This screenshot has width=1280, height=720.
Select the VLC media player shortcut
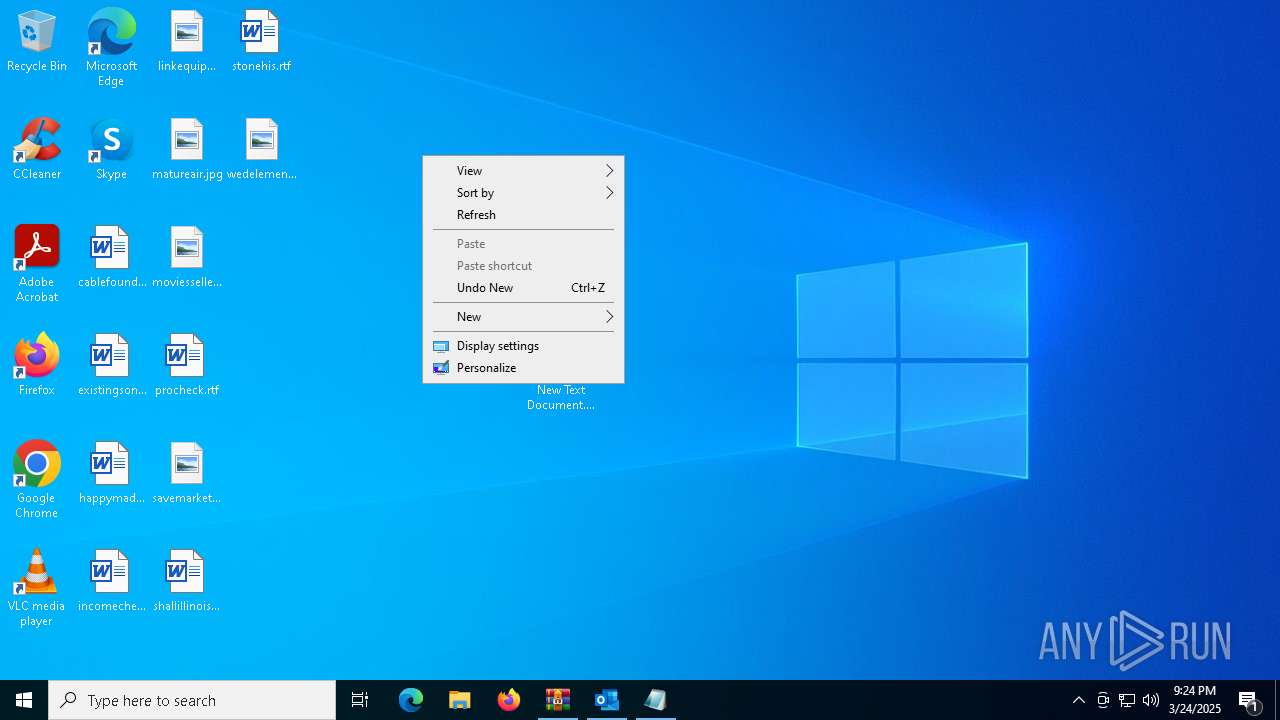tap(37, 588)
